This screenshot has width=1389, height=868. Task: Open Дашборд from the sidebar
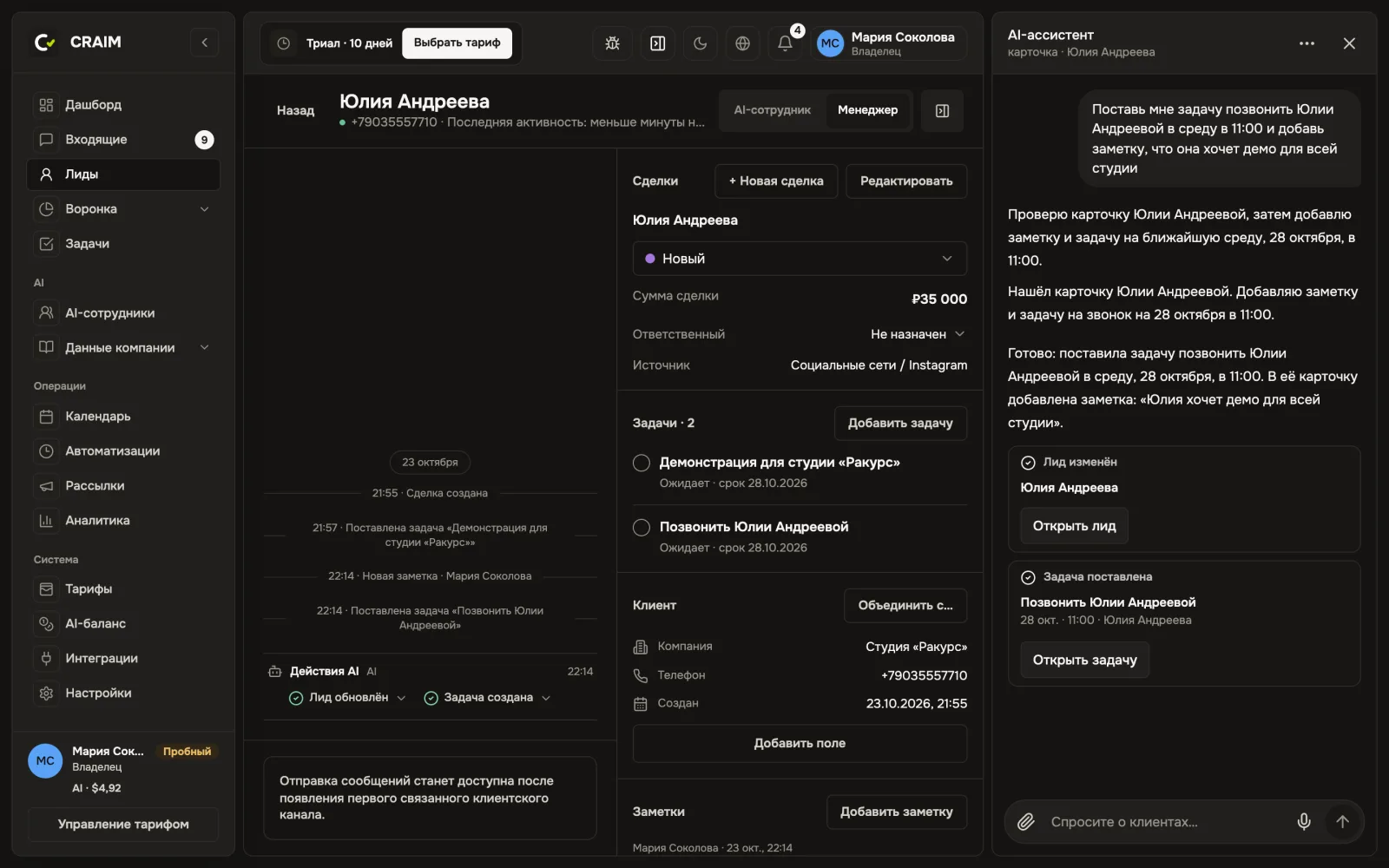point(123,105)
